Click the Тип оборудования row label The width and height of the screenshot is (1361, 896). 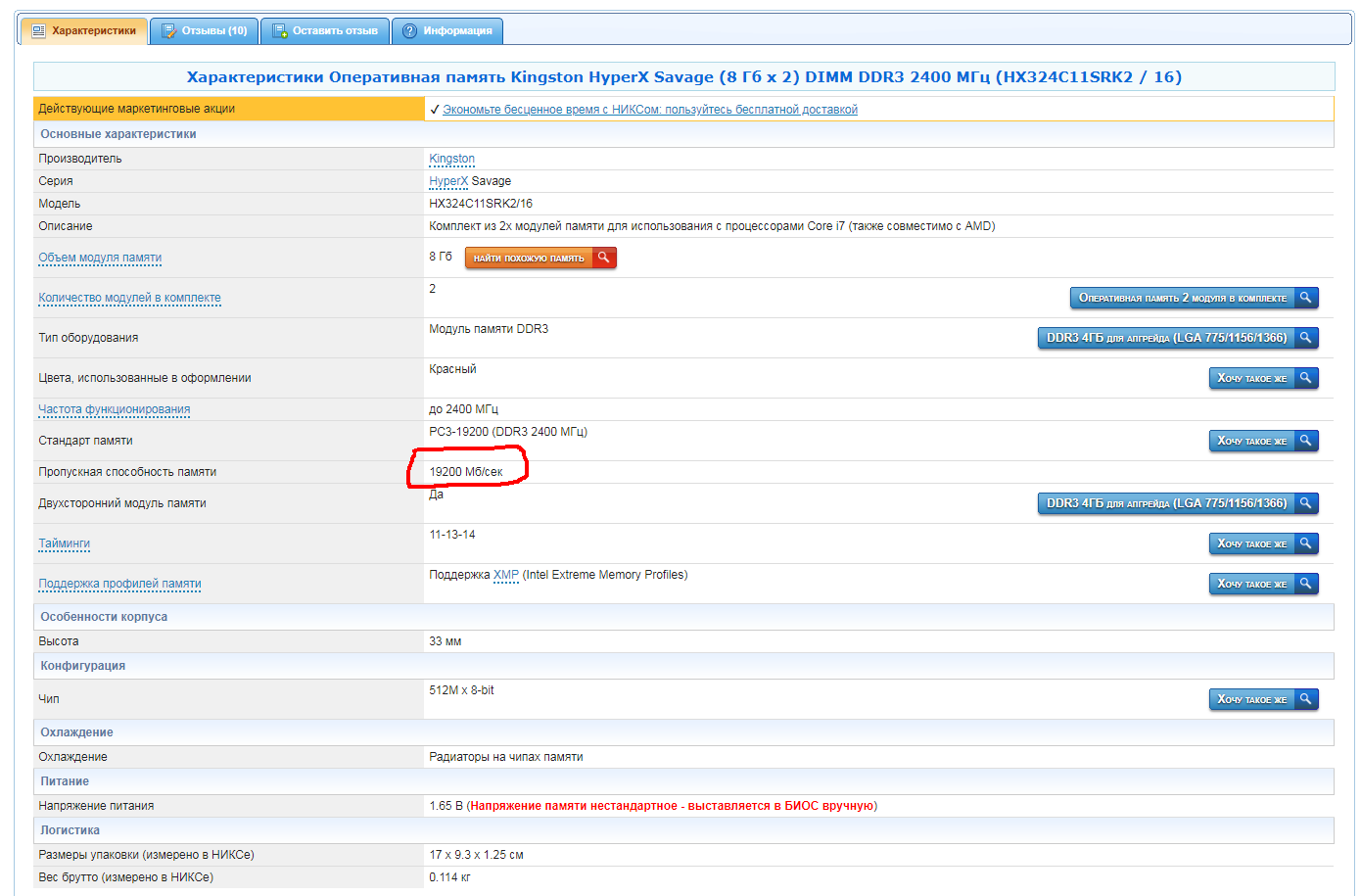tap(88, 338)
